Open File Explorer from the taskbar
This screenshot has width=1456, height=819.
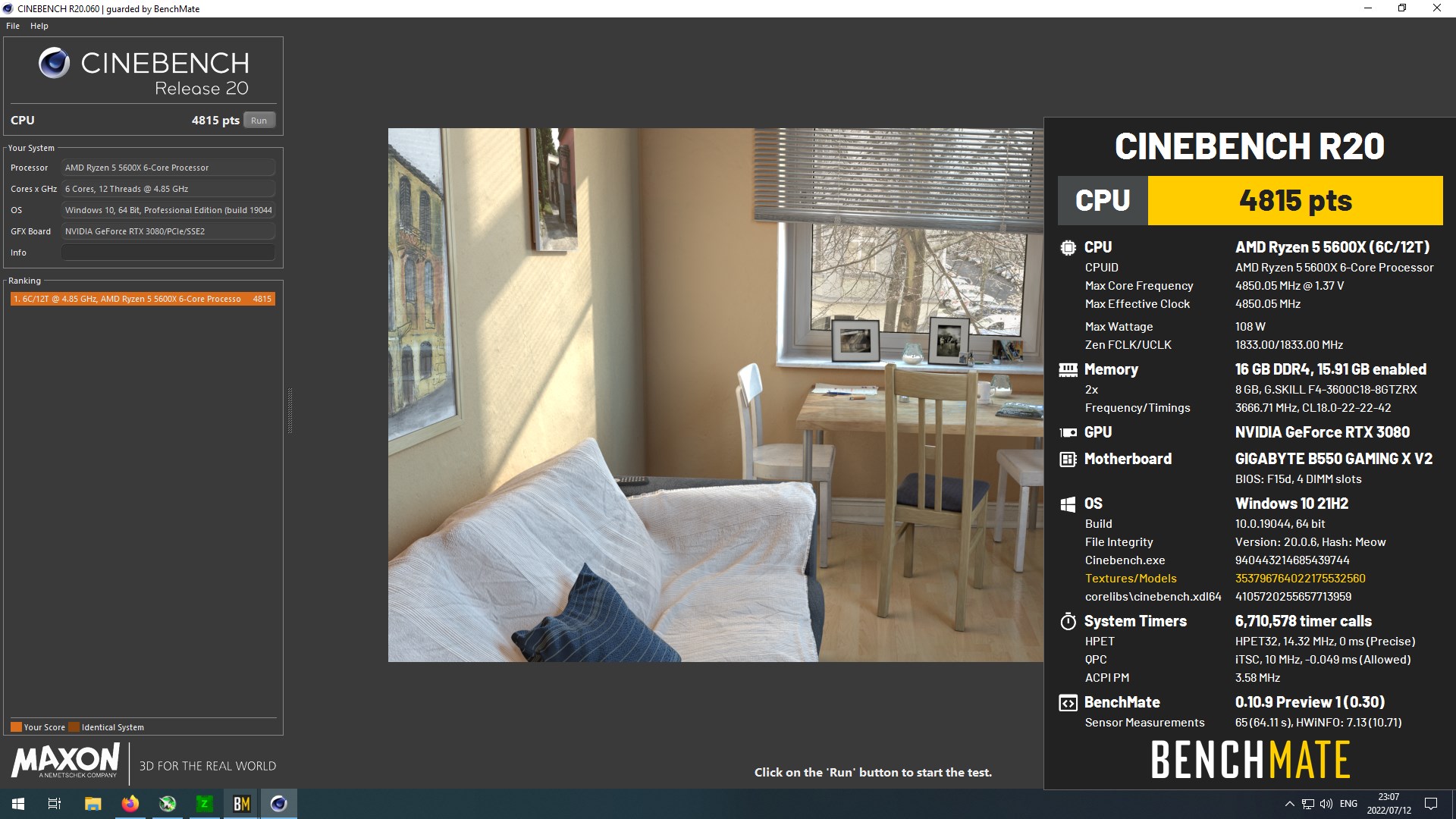pyautogui.click(x=93, y=804)
